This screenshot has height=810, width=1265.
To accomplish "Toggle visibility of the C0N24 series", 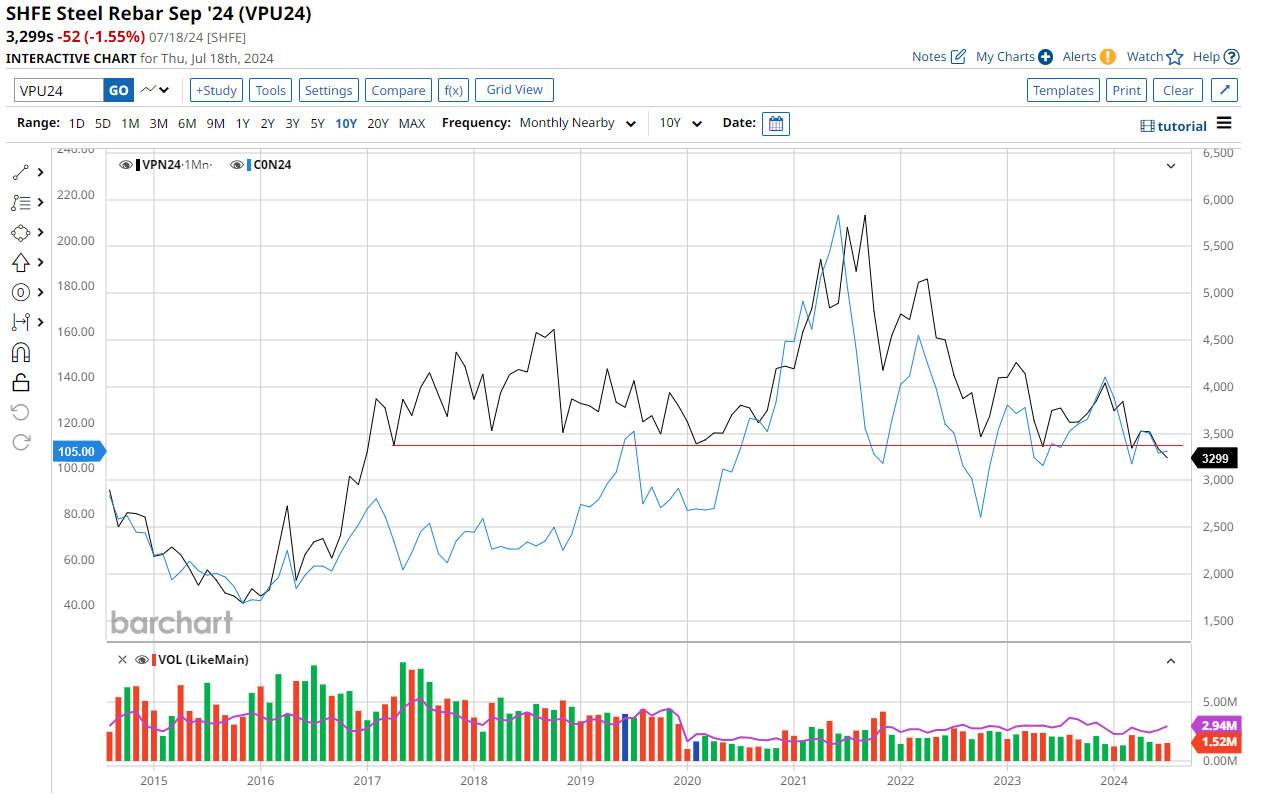I will click(237, 165).
